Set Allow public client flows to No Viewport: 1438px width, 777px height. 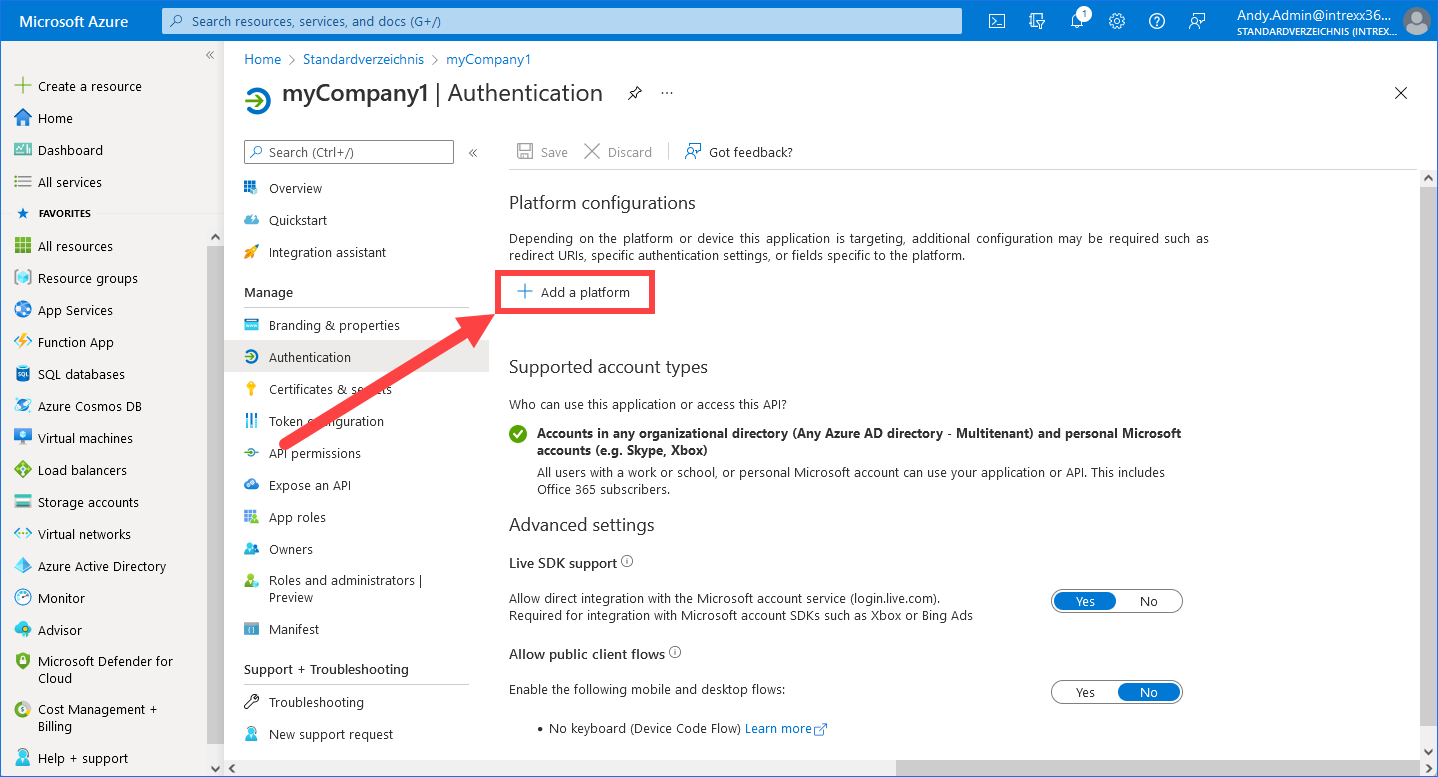1148,692
